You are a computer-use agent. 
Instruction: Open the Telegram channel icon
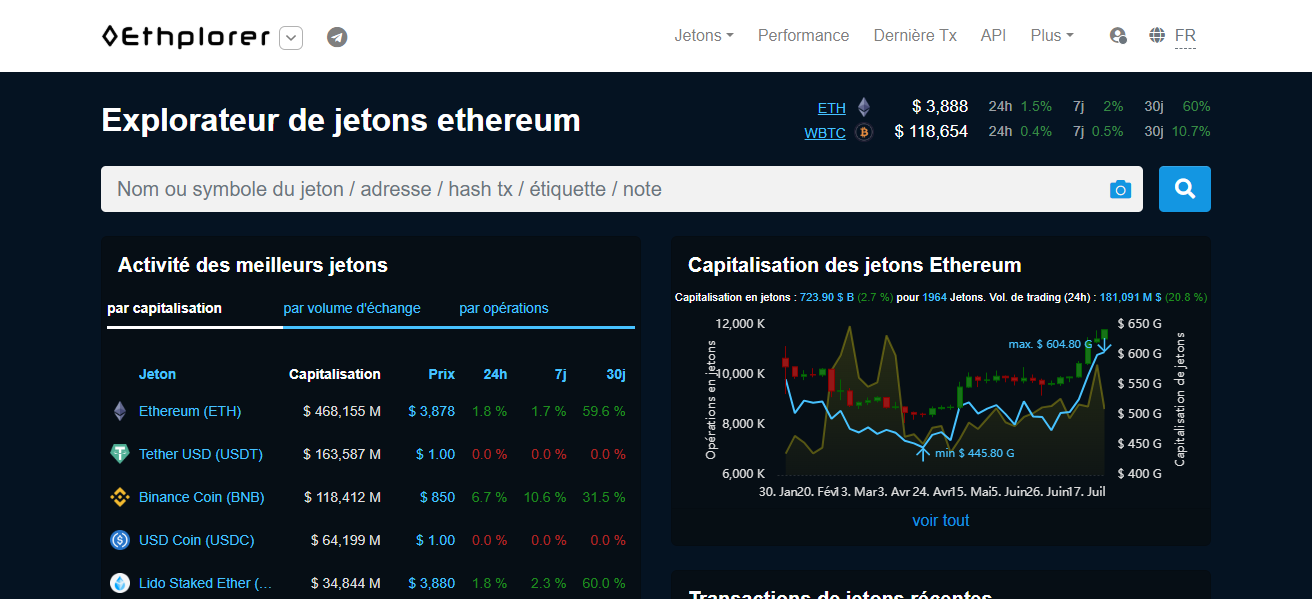click(337, 38)
